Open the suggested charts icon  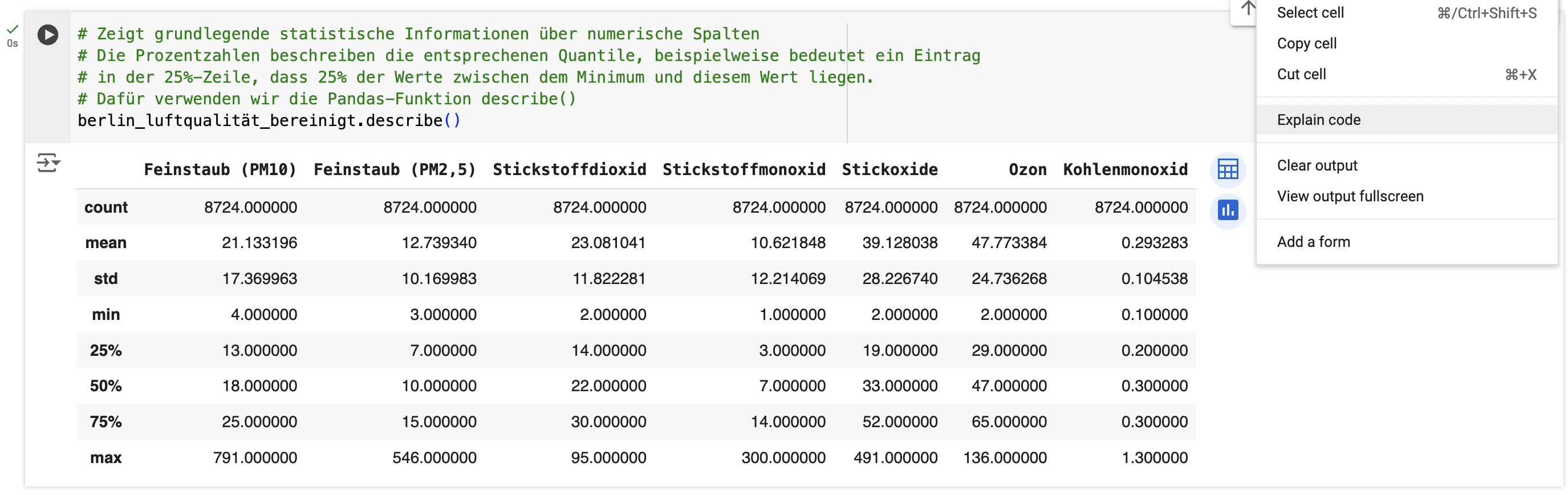[x=1227, y=210]
